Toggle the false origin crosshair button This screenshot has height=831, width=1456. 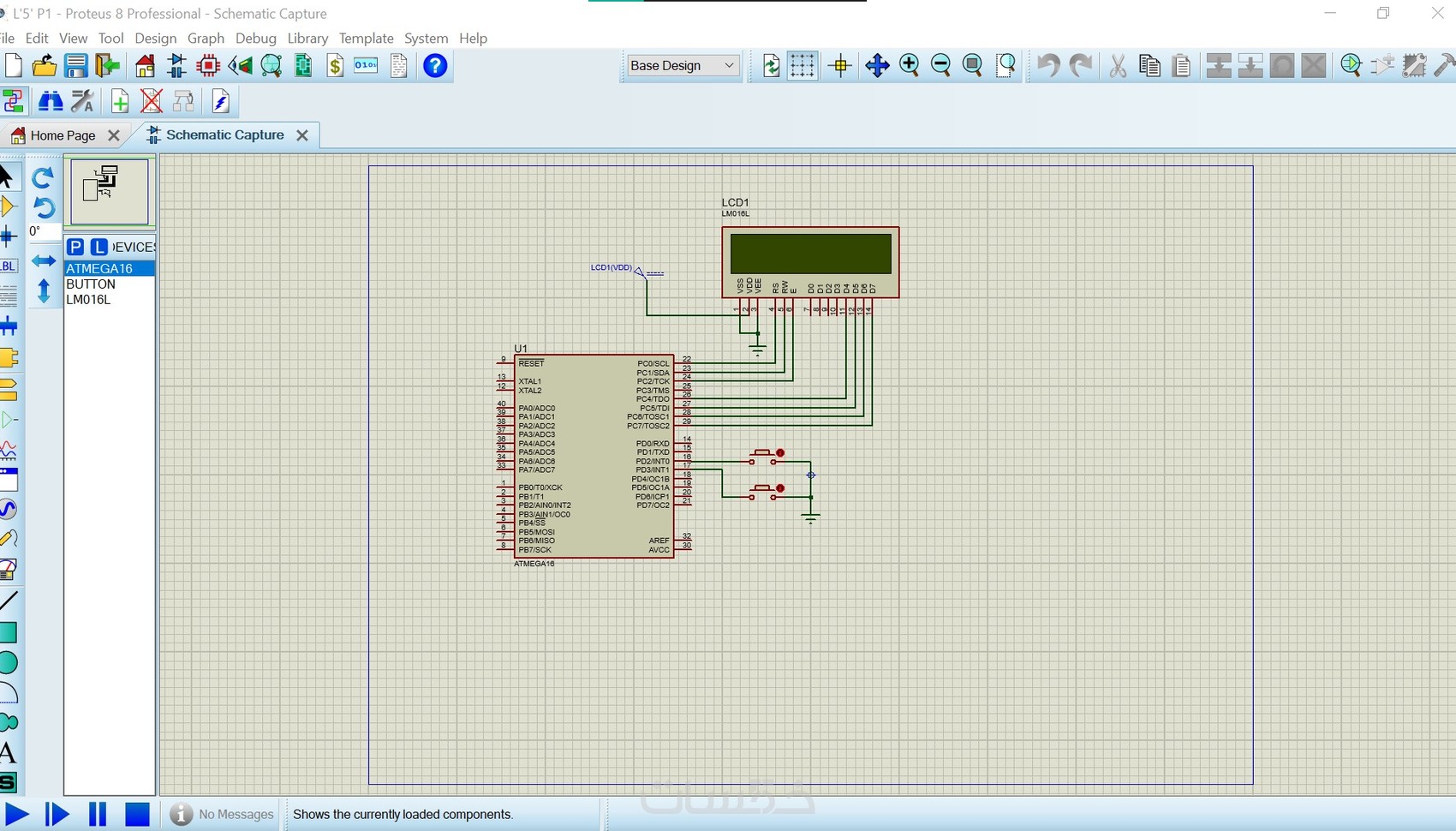point(840,66)
